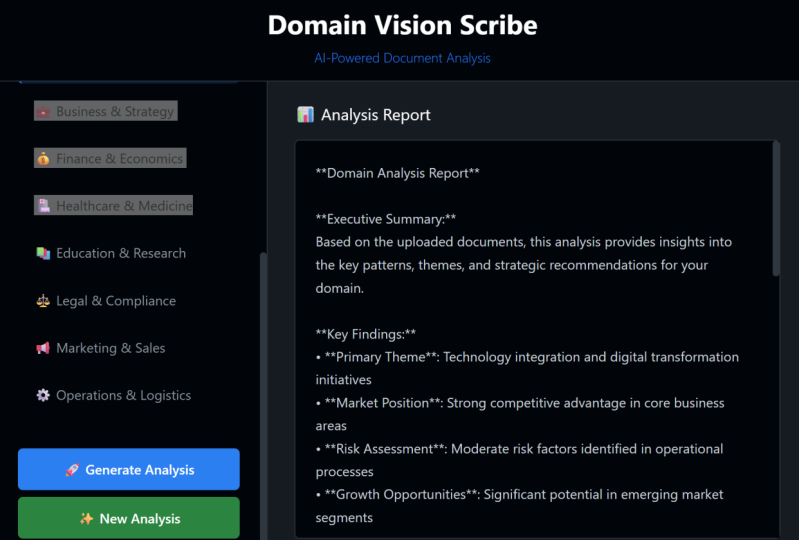Select the Marketing & Sales domain
Viewport: 799px width, 540px height.
pyautogui.click(x=101, y=348)
